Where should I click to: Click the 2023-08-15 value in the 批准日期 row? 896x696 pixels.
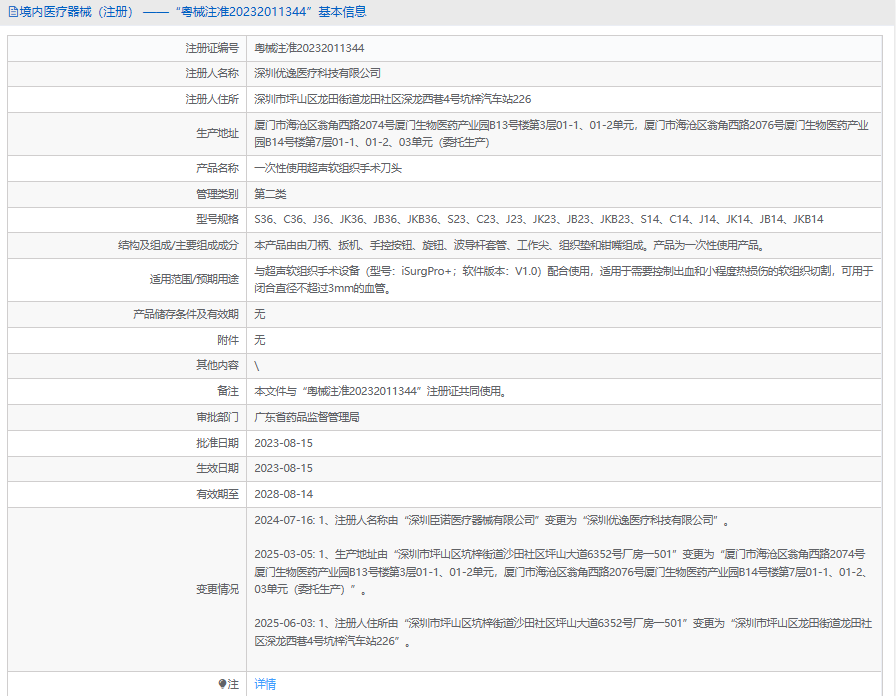283,443
